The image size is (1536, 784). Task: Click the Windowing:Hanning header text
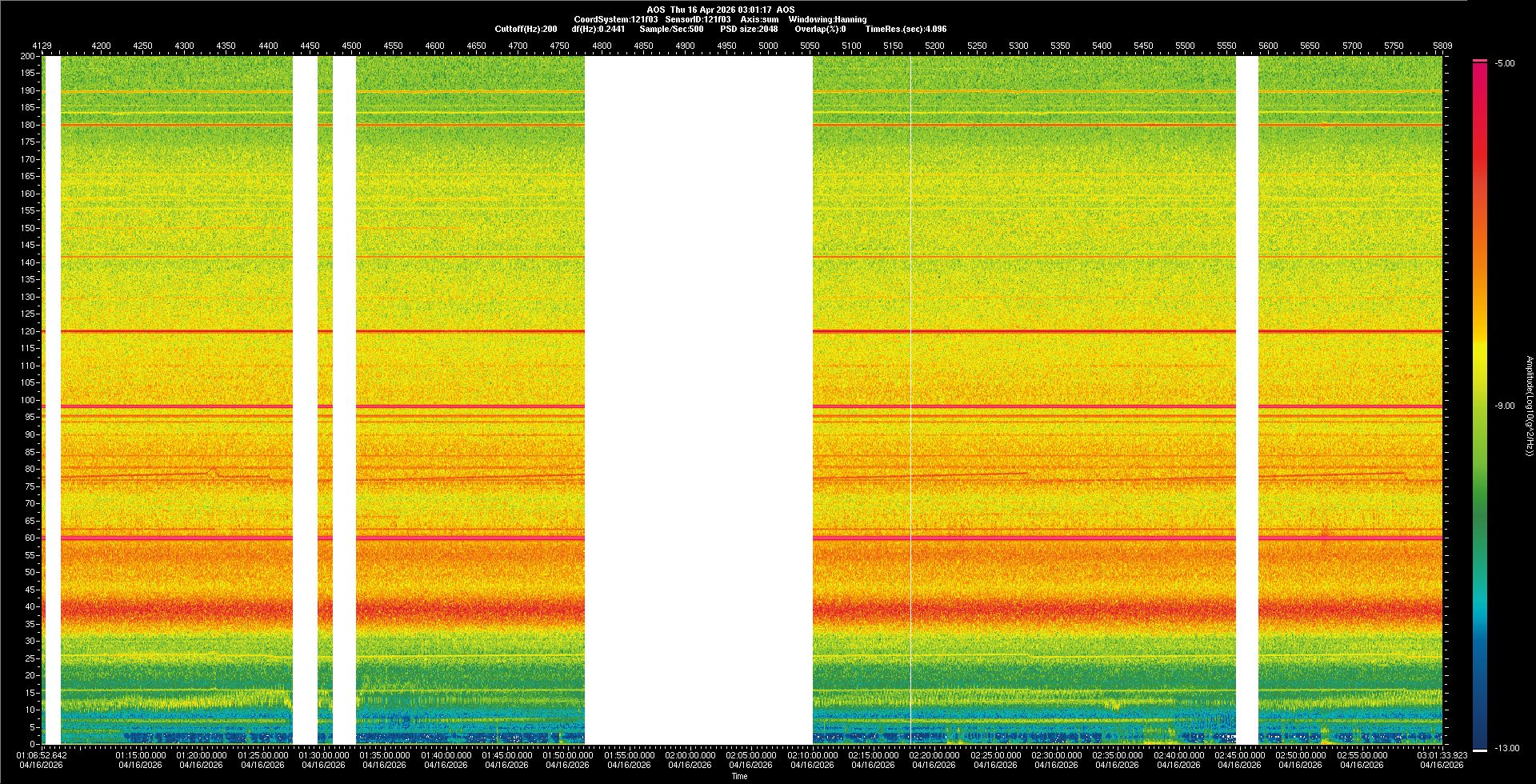pos(827,19)
